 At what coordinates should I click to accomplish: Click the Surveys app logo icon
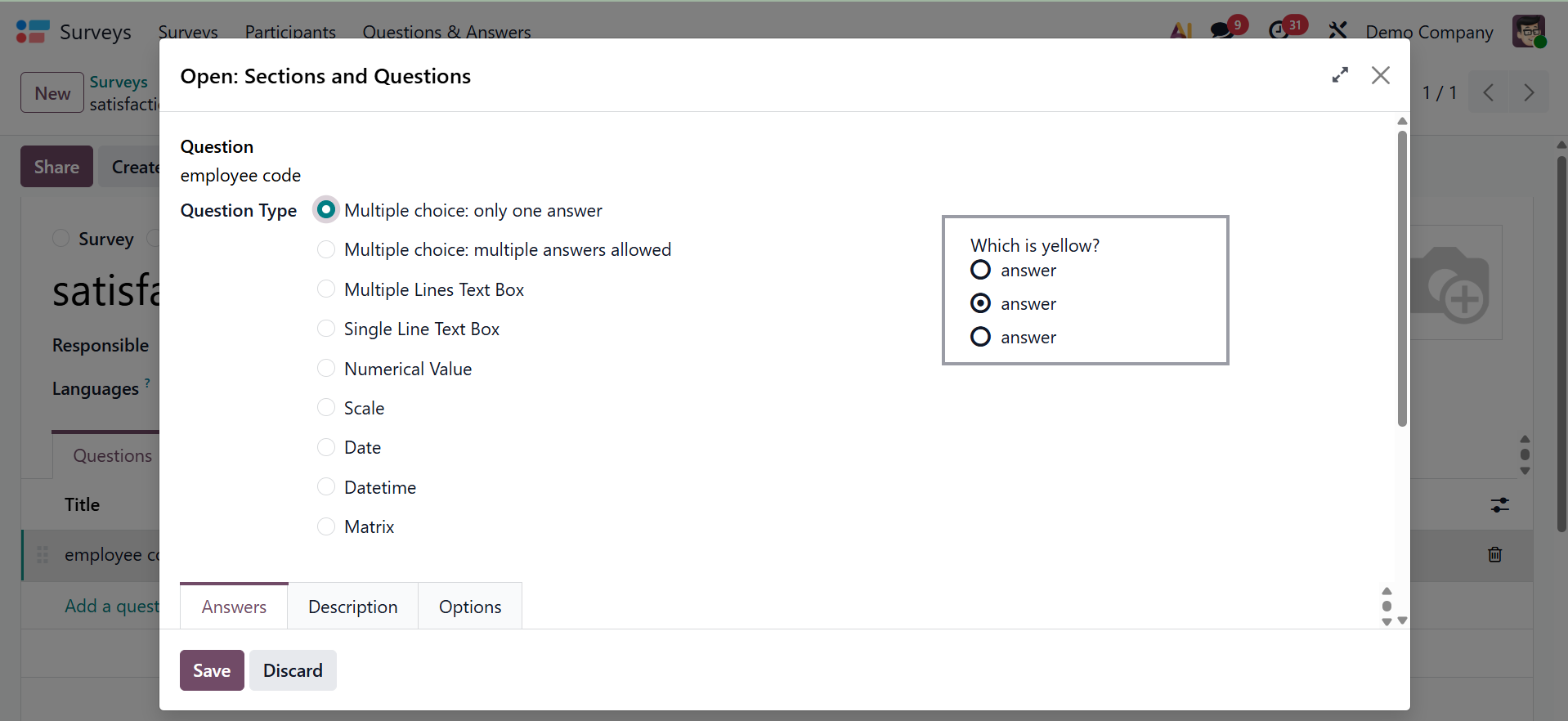pos(33,32)
